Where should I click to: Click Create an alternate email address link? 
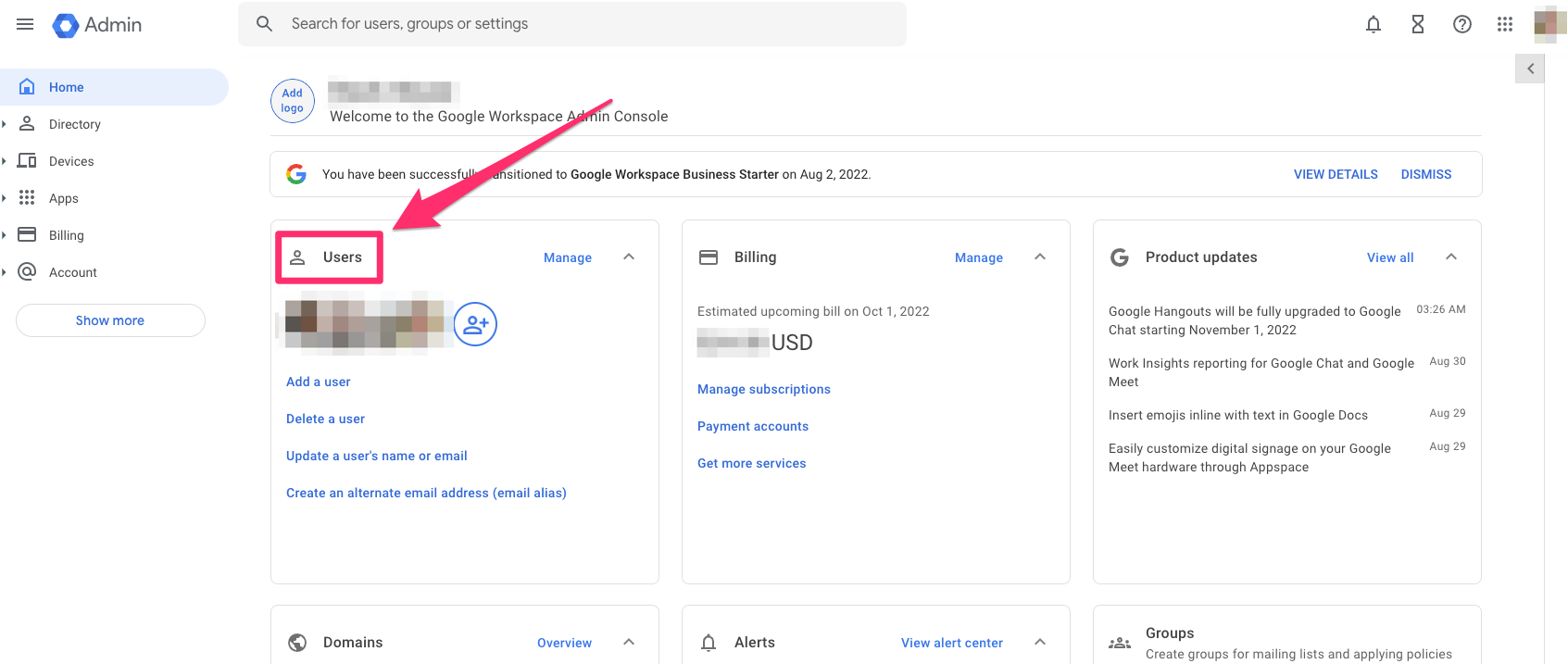[426, 493]
